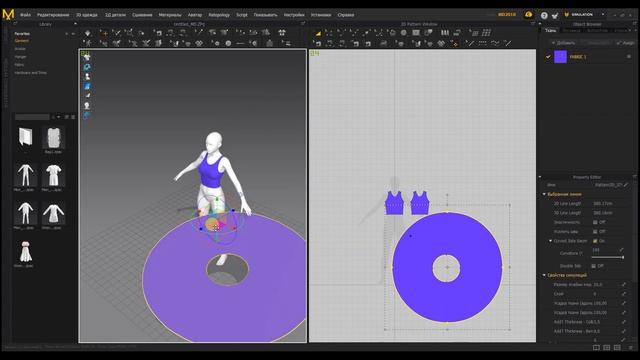640x360 pixels.
Task: Collapse the Object Browser panel arrow
Action: (x=540, y=24)
